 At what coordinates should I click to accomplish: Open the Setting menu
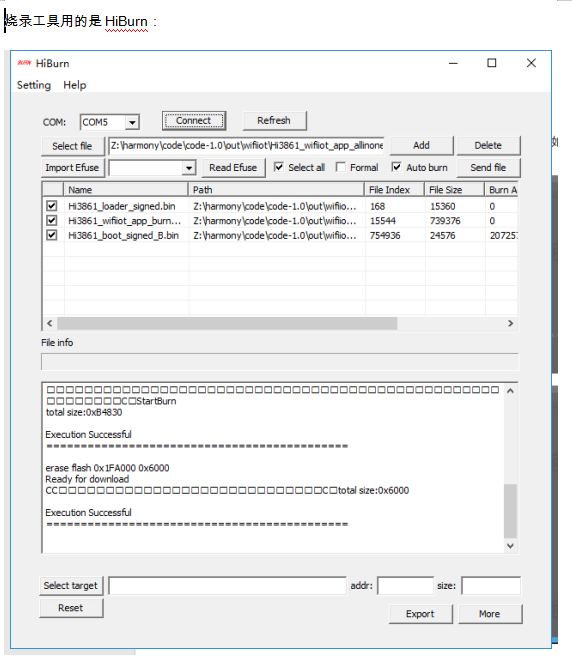[34, 85]
